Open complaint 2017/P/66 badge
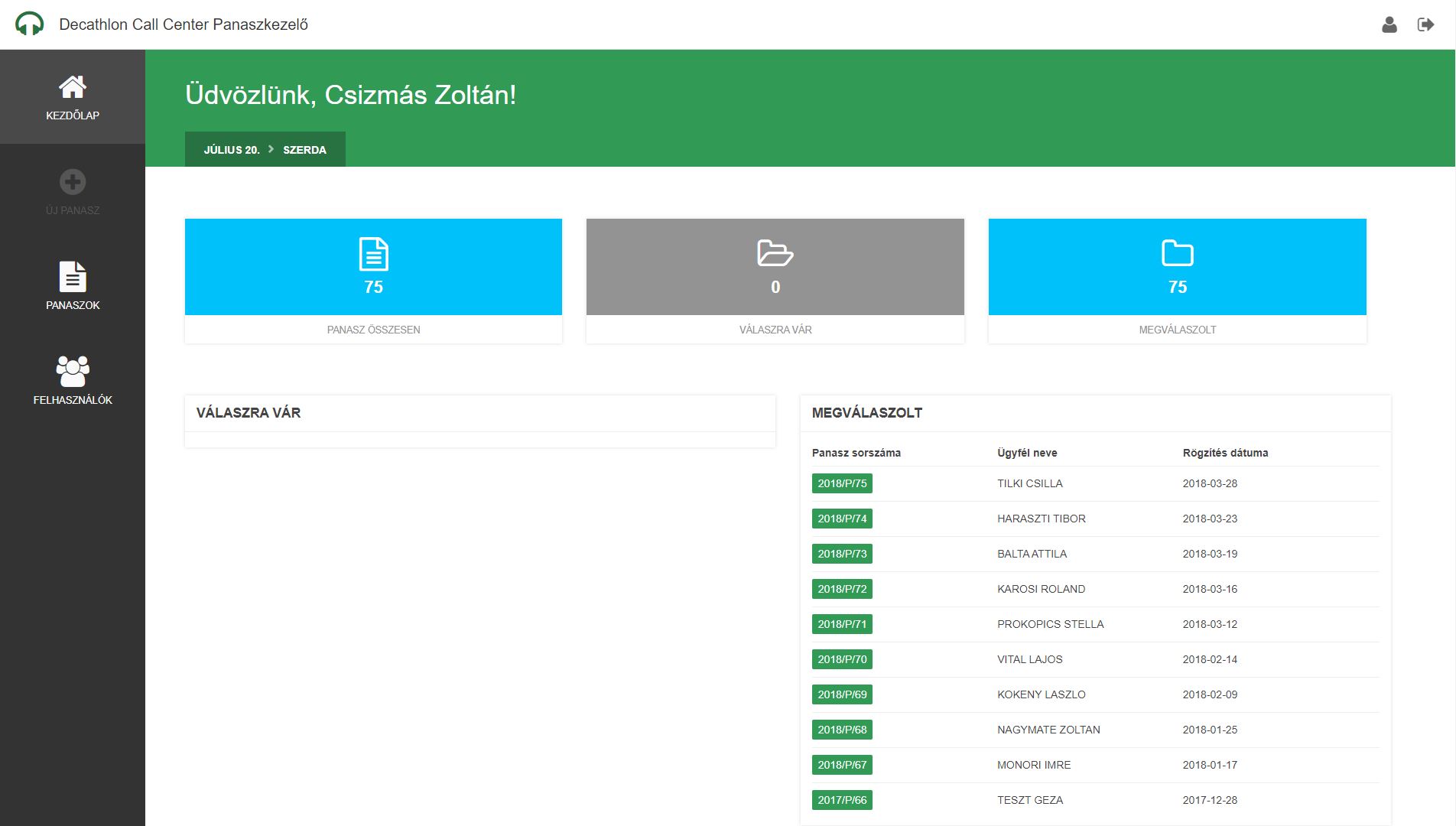 [x=842, y=800]
